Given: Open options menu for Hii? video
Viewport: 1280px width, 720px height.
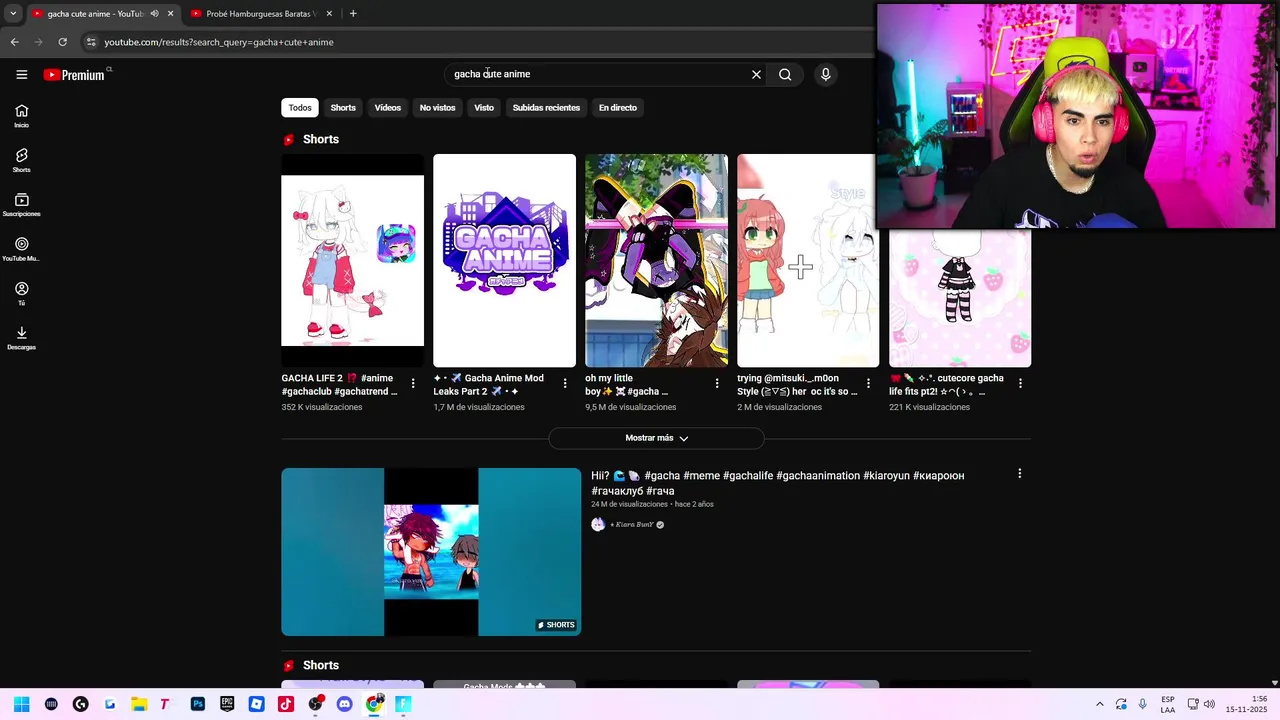Looking at the screenshot, I should tap(1020, 474).
